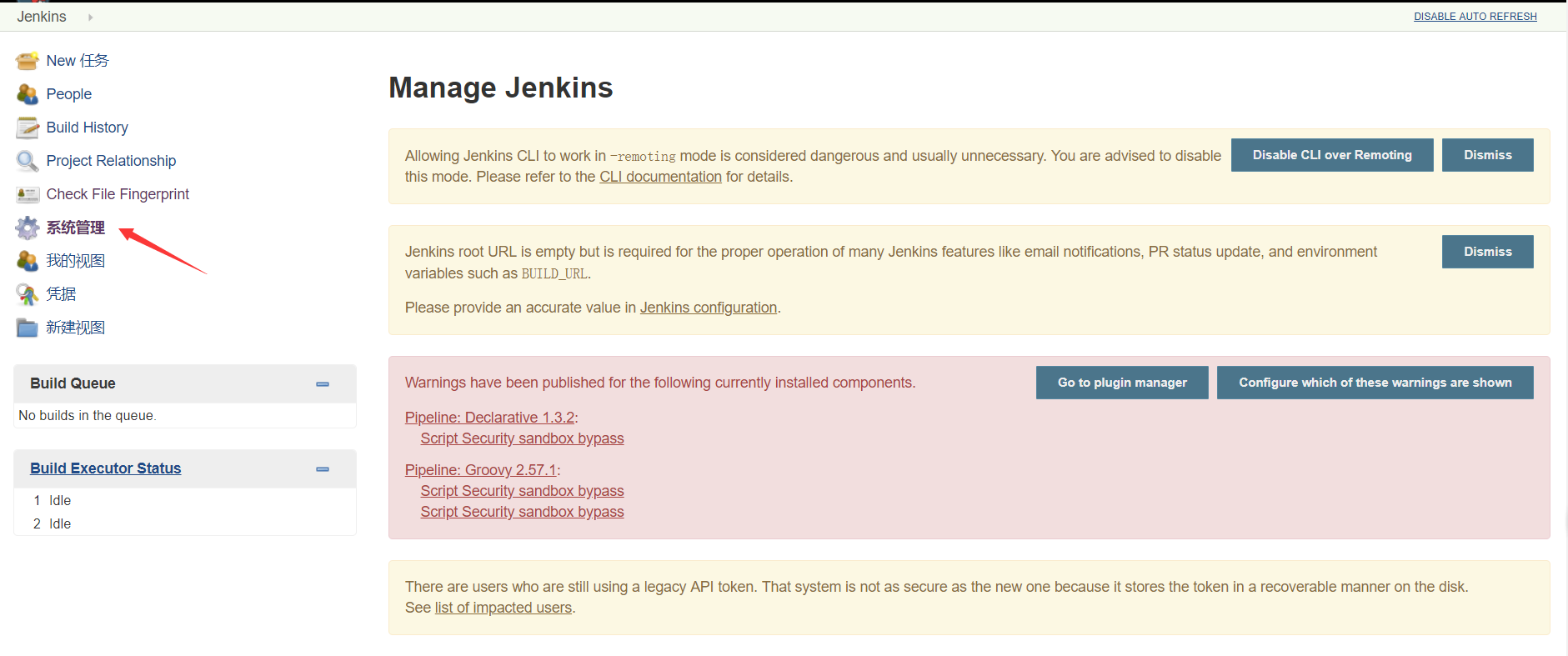The height and width of the screenshot is (656, 1568).
Task: Click Configure which warnings are shown button
Action: tap(1375, 383)
